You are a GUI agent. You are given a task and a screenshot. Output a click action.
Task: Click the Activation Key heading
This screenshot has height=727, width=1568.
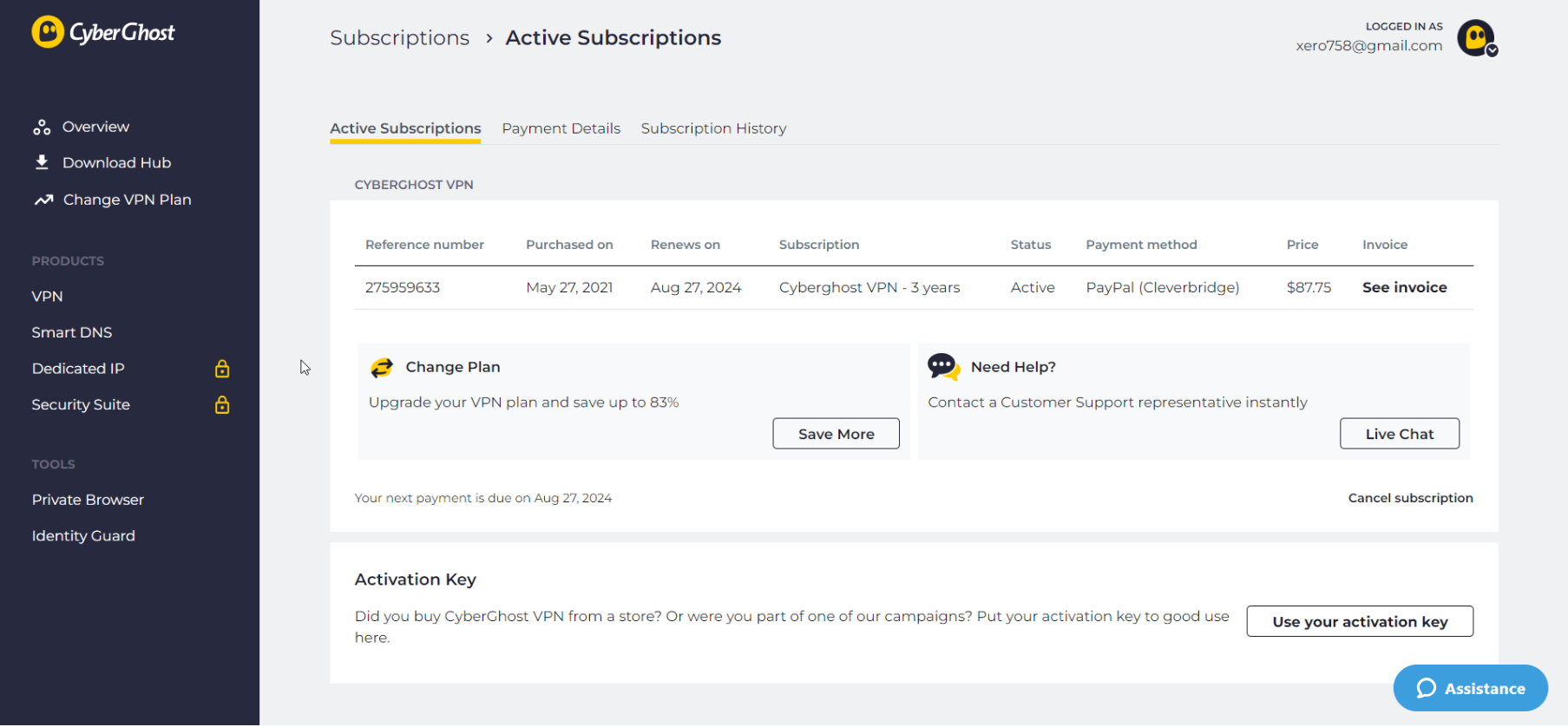[415, 580]
